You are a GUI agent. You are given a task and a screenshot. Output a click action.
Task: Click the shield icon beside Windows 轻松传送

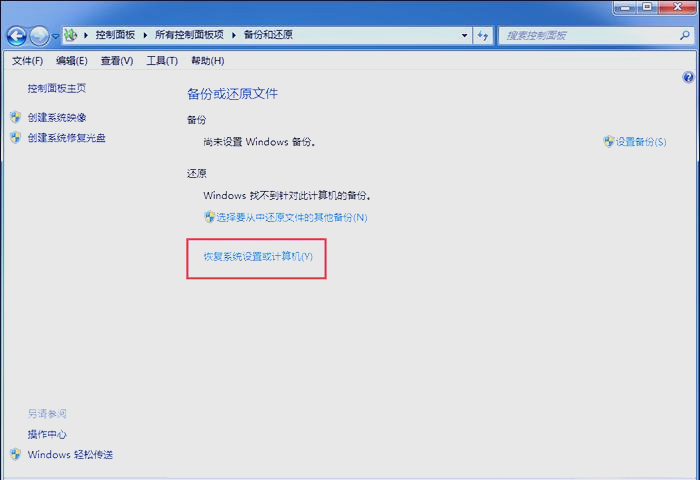[15, 455]
